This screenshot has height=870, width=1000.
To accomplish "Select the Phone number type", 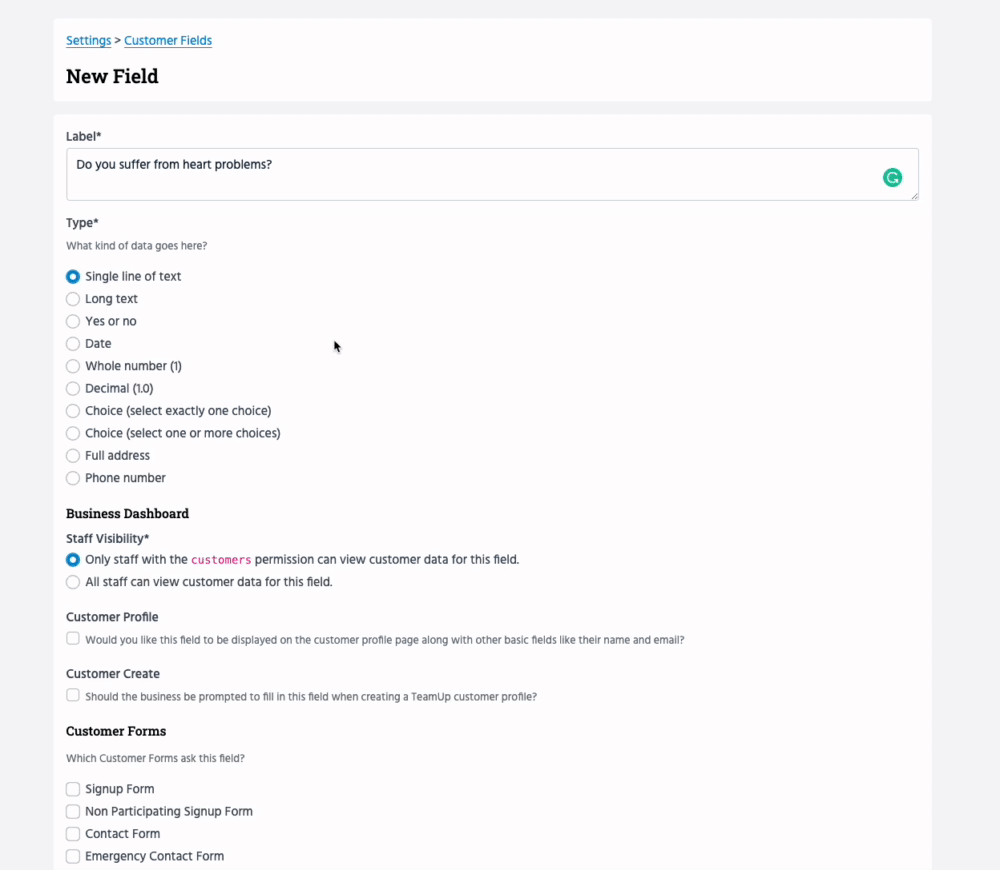I will point(73,479).
